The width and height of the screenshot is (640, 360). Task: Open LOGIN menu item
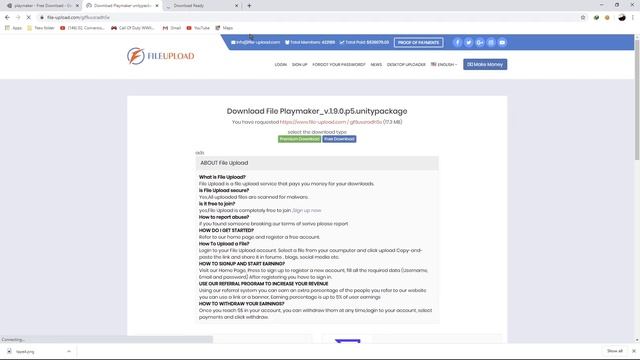(281, 64)
